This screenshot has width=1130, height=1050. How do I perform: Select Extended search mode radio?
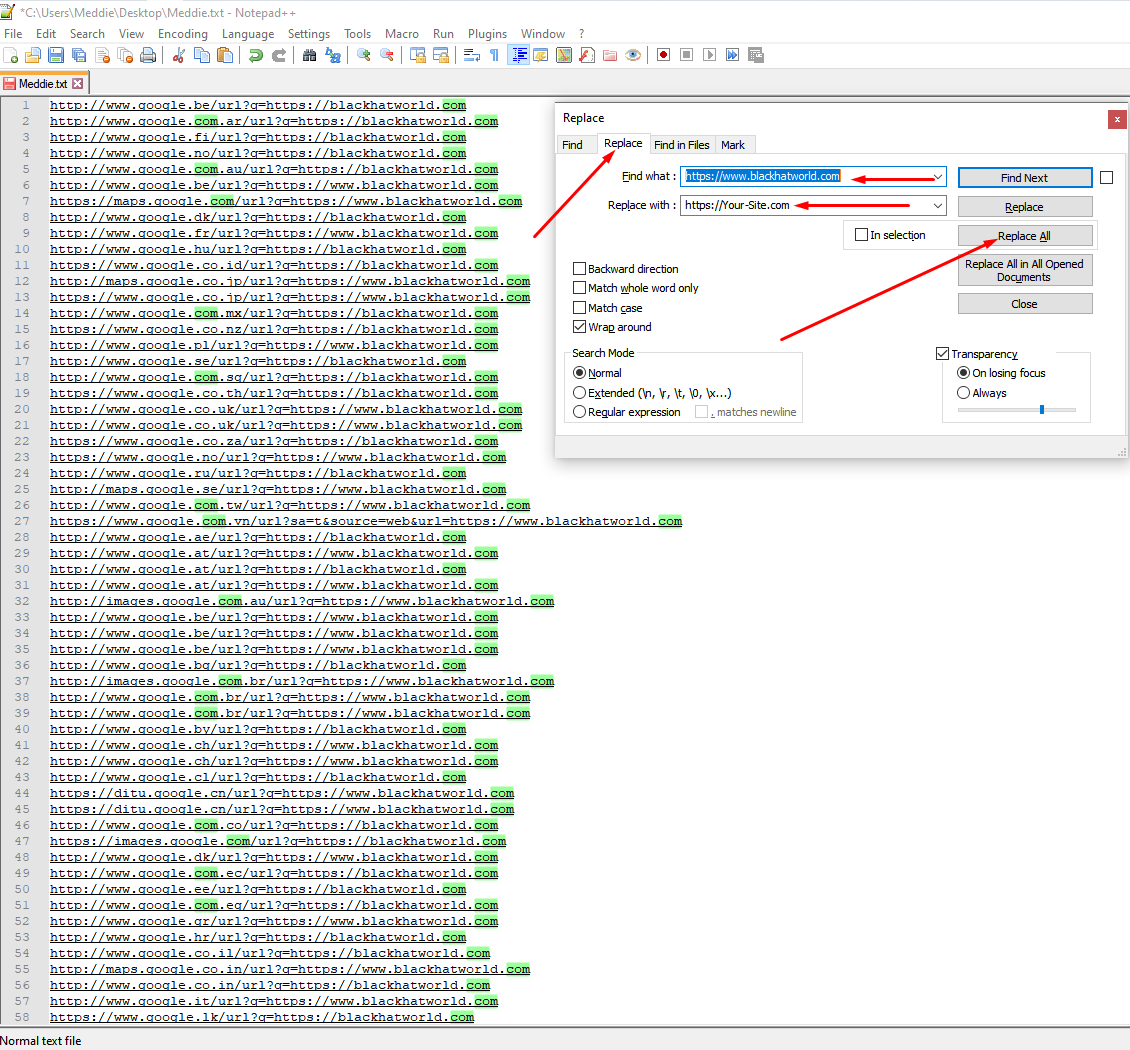coord(579,393)
